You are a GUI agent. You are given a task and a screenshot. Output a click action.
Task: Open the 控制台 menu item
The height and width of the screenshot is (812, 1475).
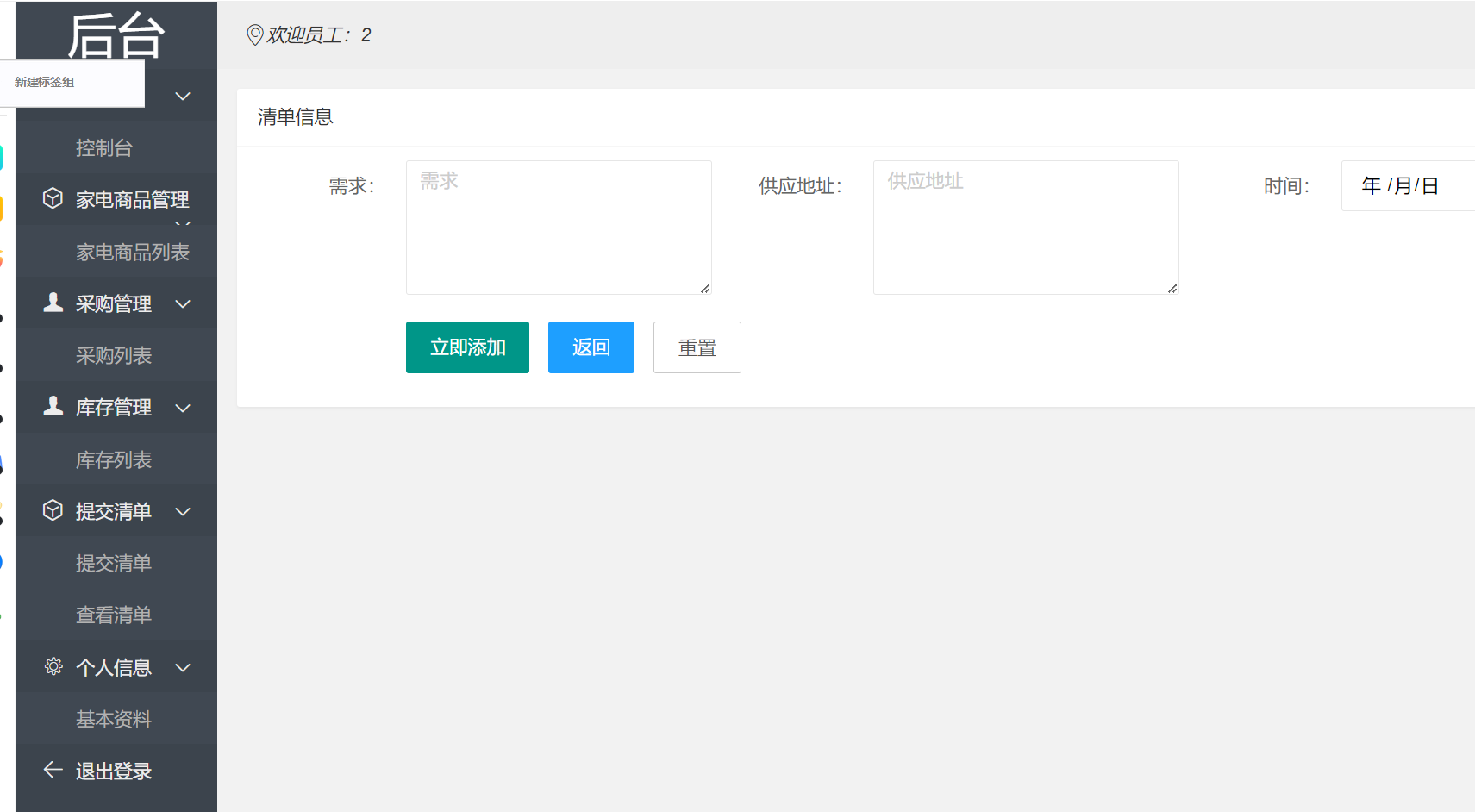(103, 147)
